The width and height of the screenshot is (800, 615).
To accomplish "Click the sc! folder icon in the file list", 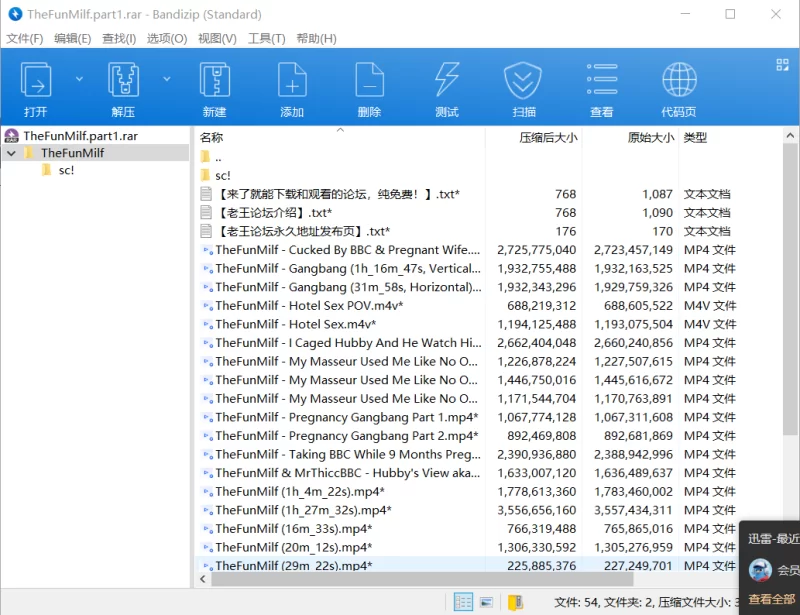I will click(x=206, y=176).
